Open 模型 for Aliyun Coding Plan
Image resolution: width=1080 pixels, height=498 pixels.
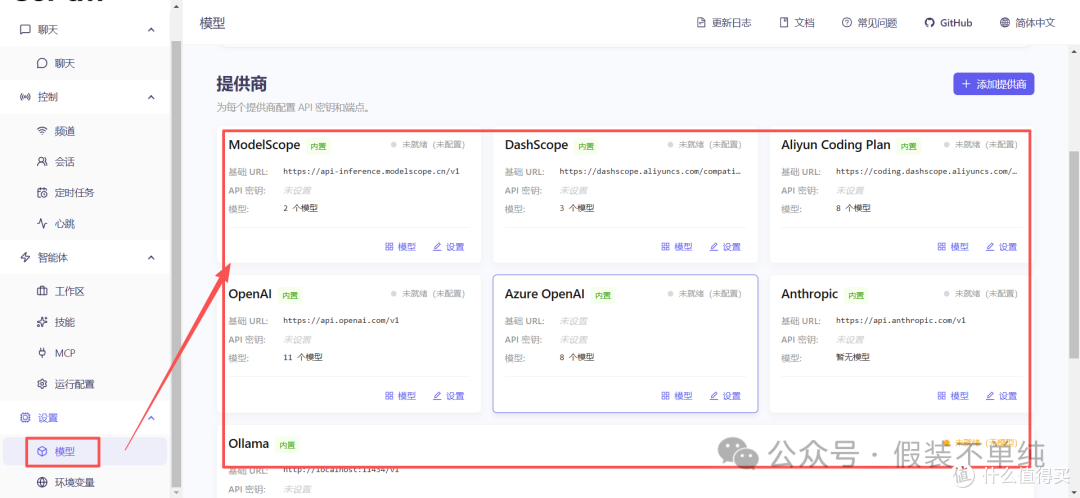tap(953, 247)
